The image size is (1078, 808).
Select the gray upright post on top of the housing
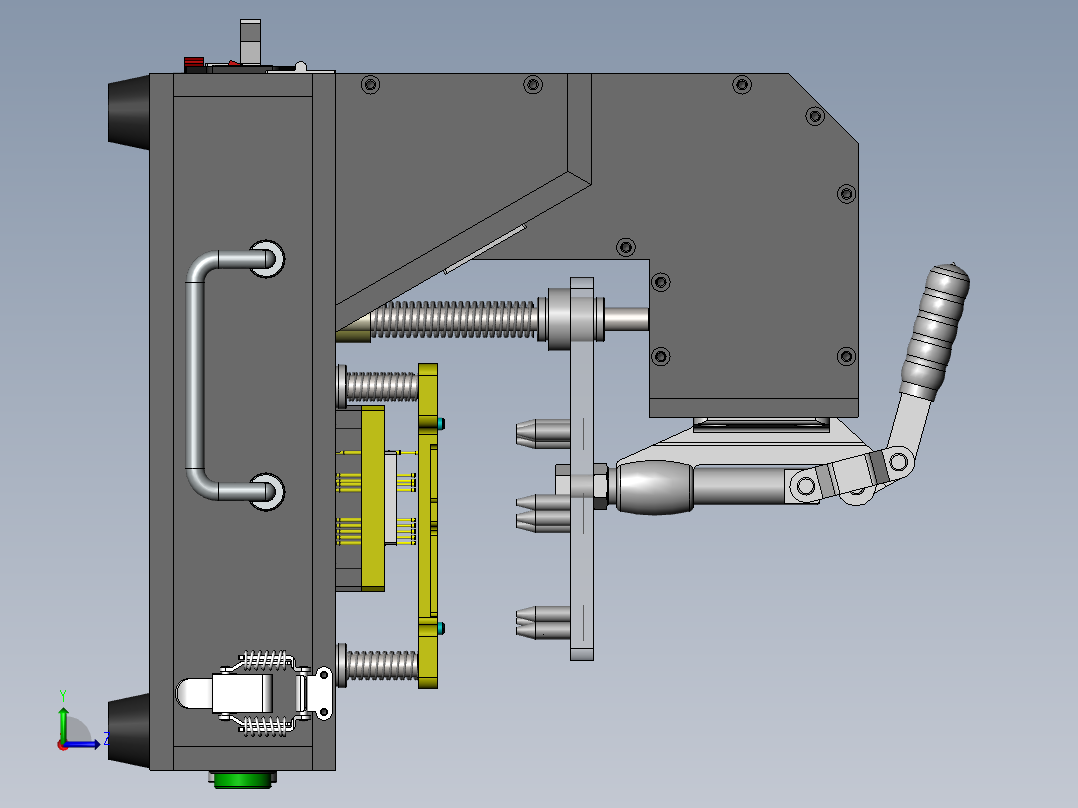point(250,42)
